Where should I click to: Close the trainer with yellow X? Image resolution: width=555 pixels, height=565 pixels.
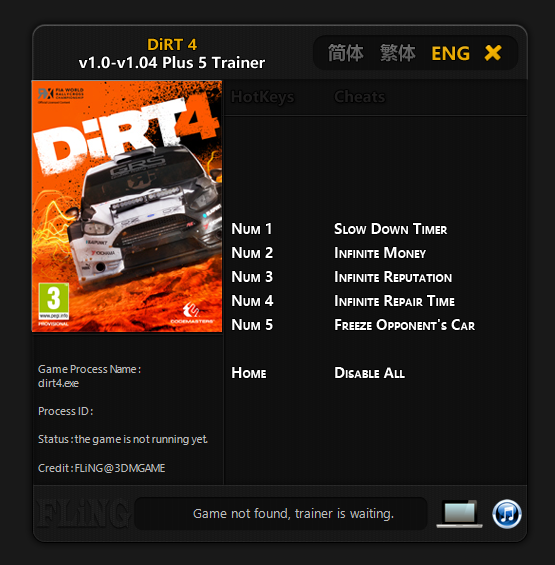pos(493,53)
